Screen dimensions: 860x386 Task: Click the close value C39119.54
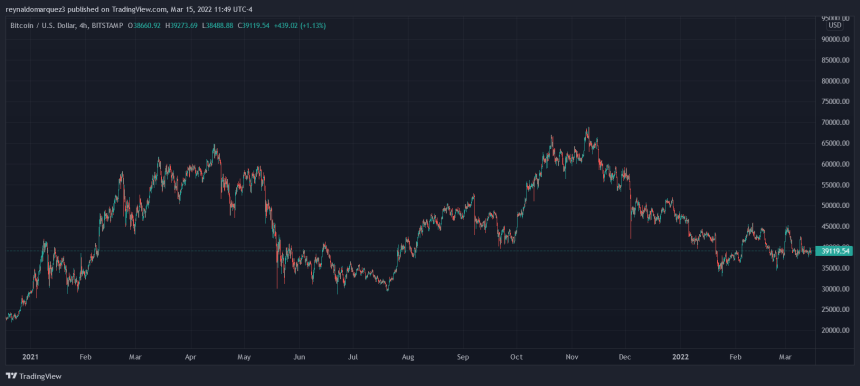(253, 25)
